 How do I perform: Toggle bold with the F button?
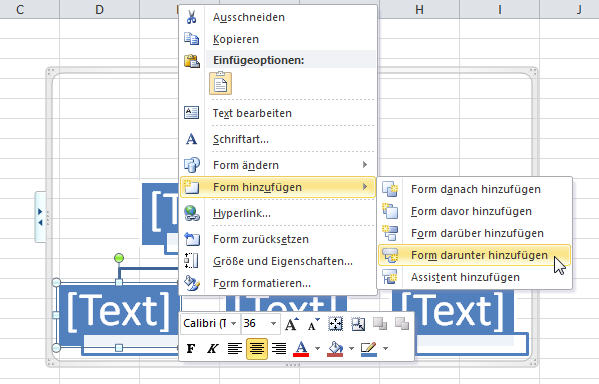pyautogui.click(x=191, y=348)
